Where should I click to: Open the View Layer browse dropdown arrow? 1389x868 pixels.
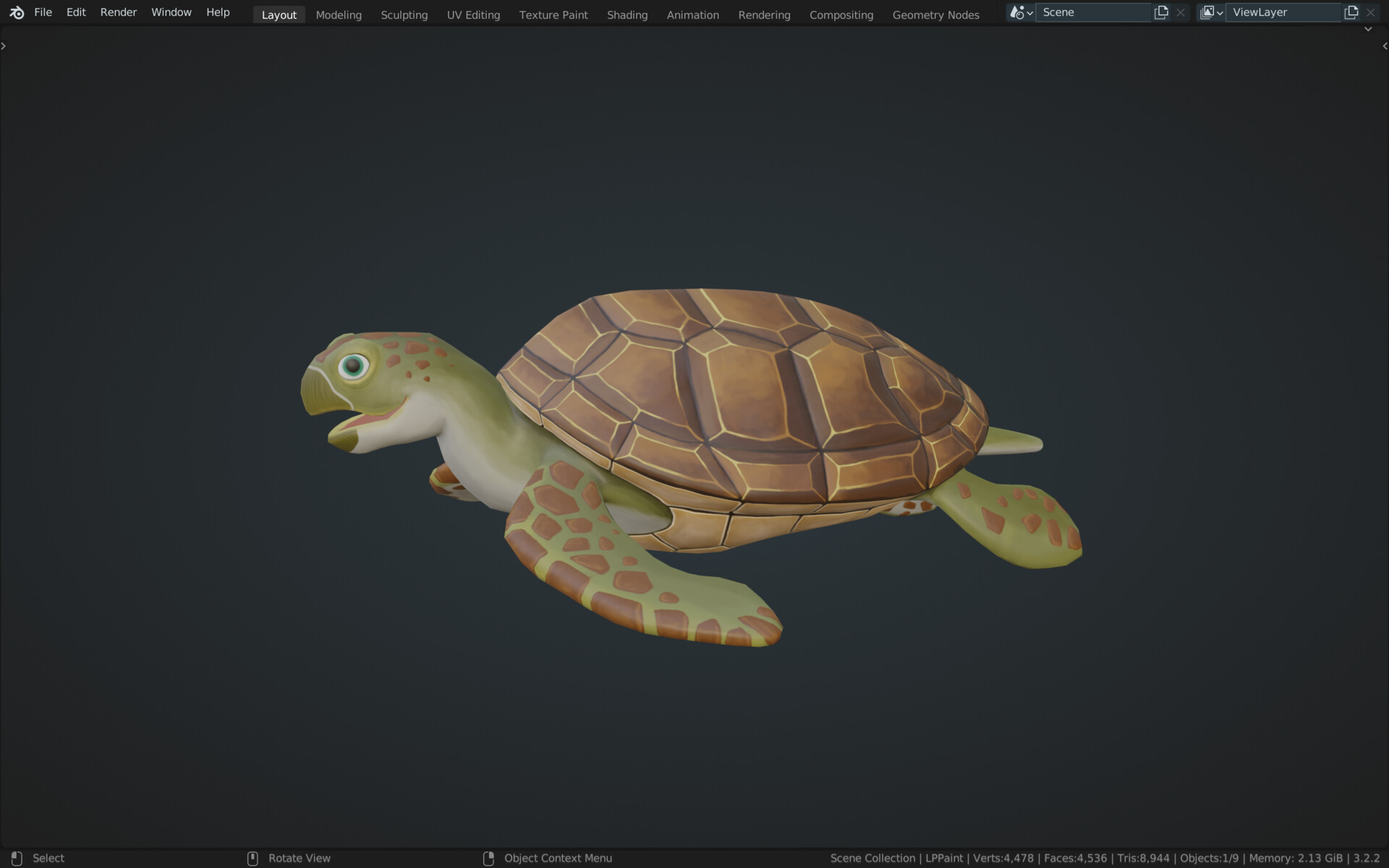click(1222, 12)
